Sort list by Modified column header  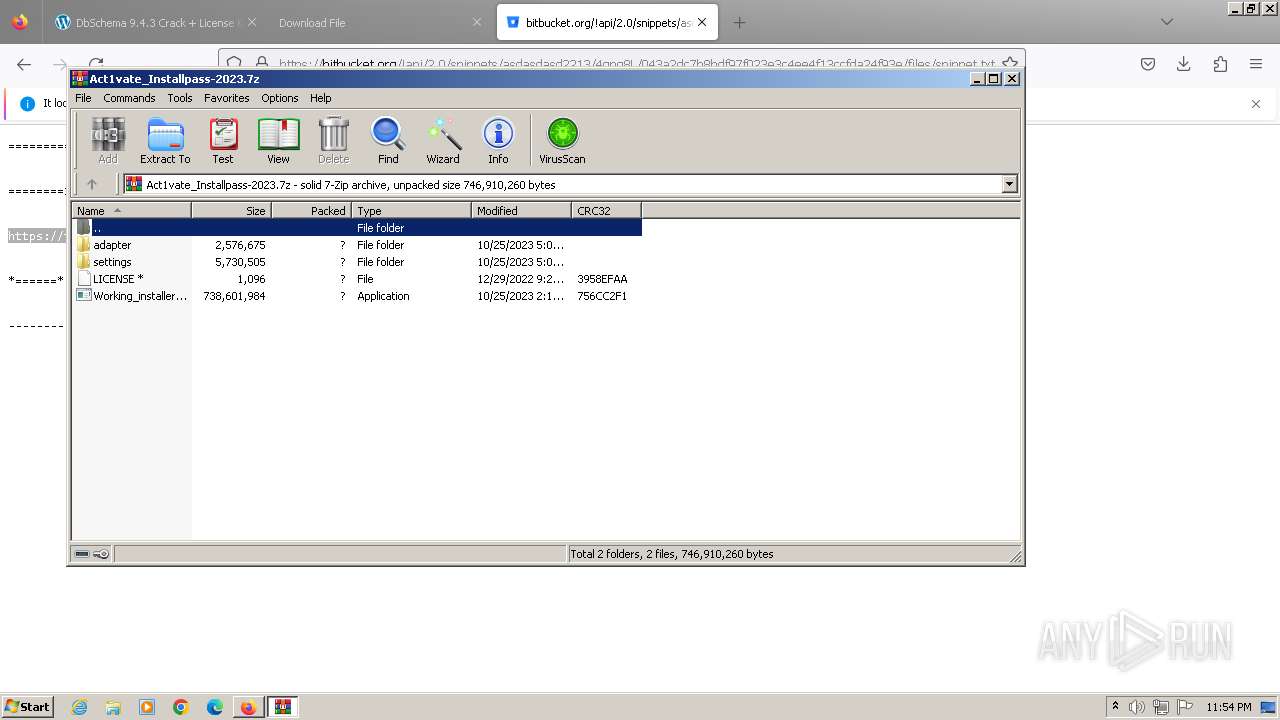[521, 210]
